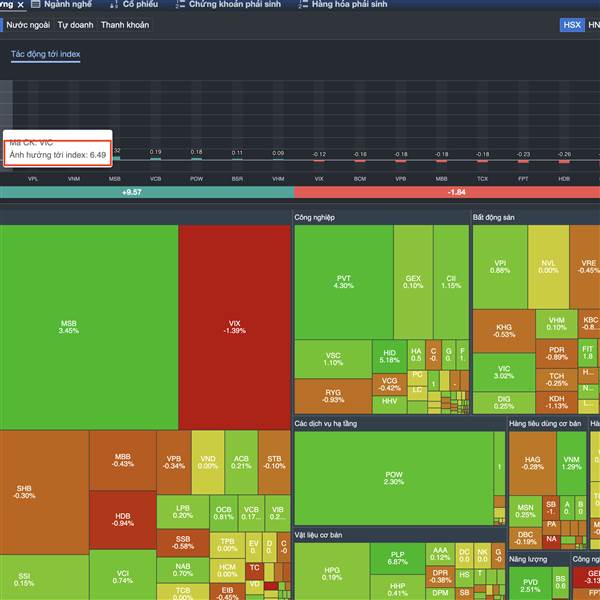Click the Tác động tới index heading

[x=46, y=54]
